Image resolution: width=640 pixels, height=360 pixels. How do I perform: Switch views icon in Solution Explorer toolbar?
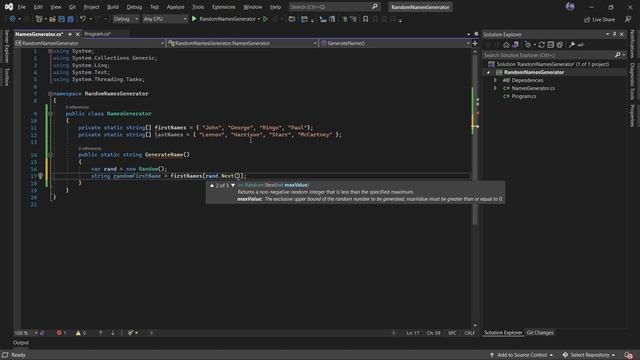tap(516, 44)
